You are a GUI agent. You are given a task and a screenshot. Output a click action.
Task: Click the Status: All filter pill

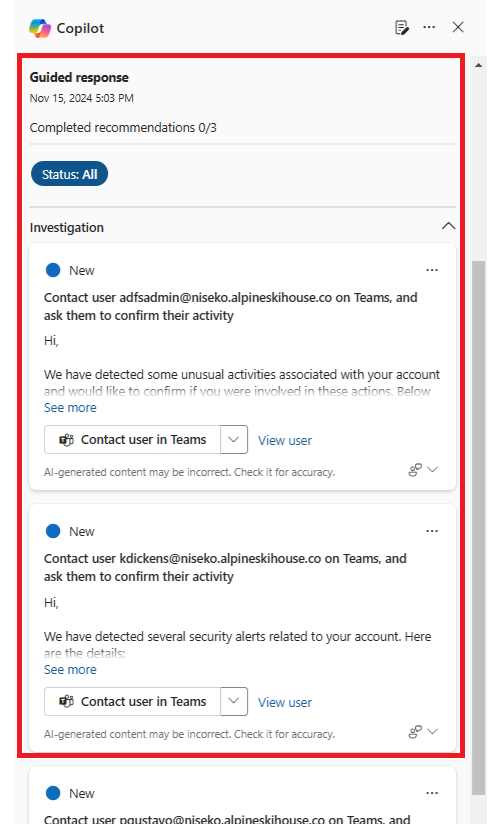coord(69,174)
